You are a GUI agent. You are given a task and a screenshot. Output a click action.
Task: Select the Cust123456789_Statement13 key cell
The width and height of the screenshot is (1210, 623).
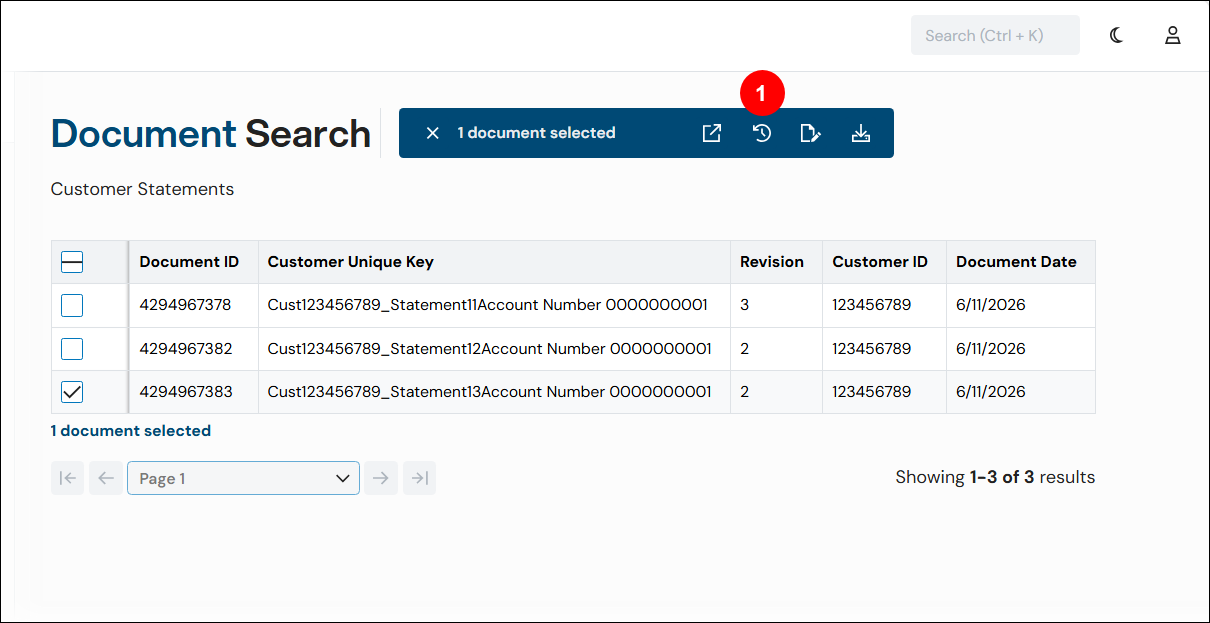coord(494,392)
